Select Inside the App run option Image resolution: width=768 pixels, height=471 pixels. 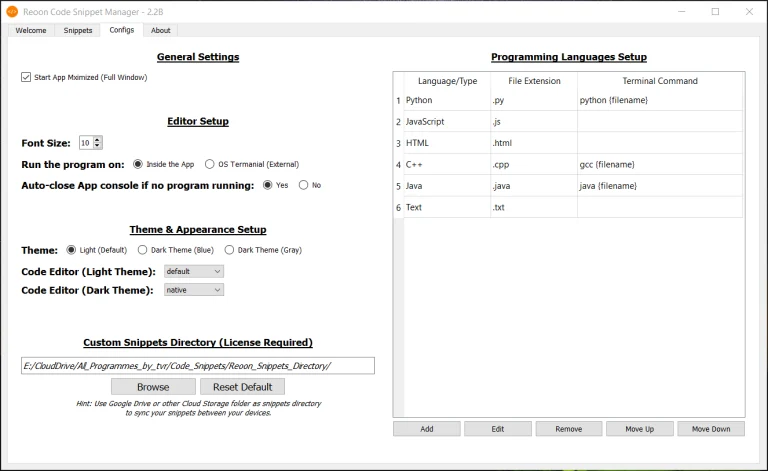[138, 164]
